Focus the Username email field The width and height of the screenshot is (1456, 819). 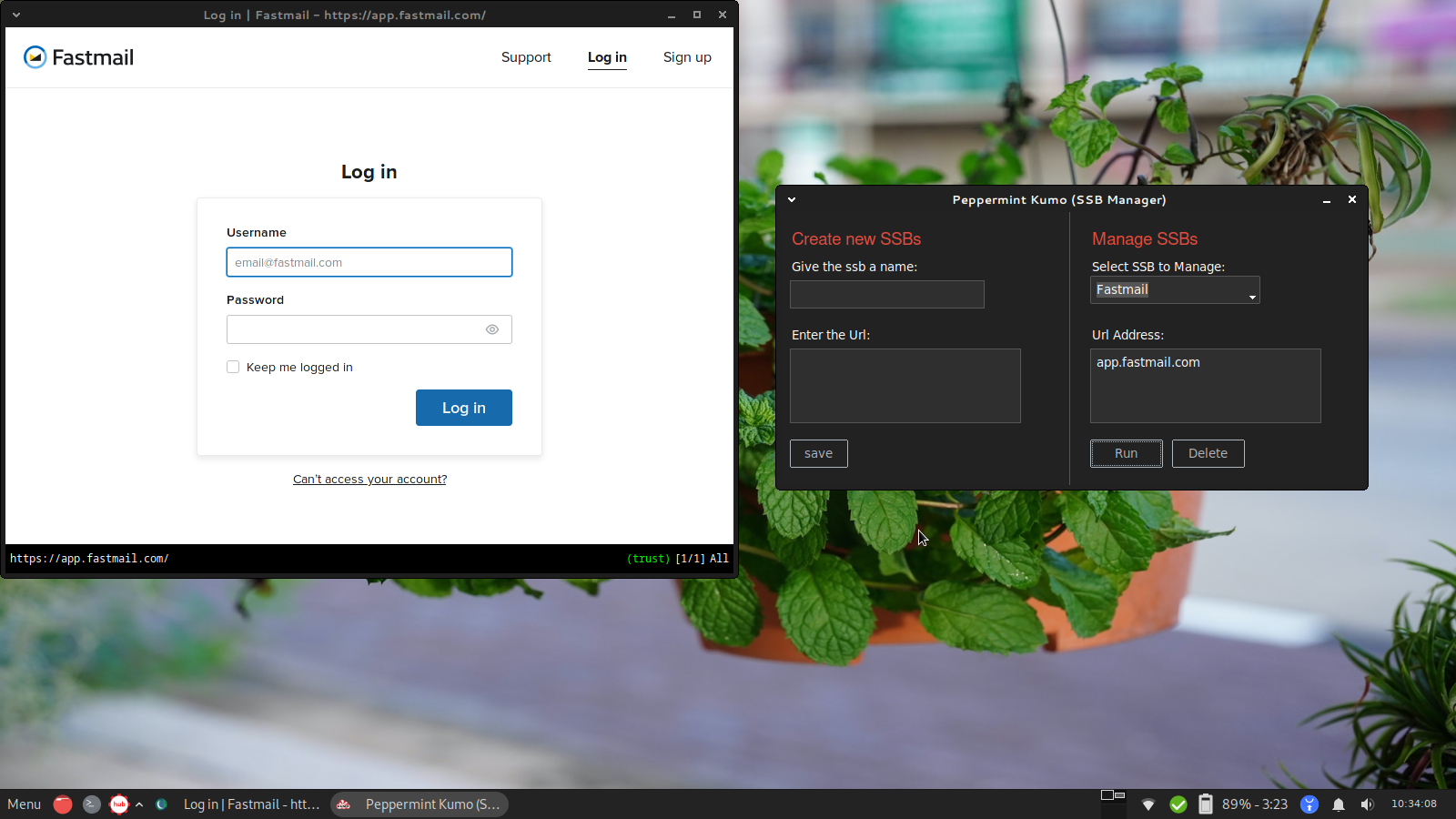pos(369,262)
